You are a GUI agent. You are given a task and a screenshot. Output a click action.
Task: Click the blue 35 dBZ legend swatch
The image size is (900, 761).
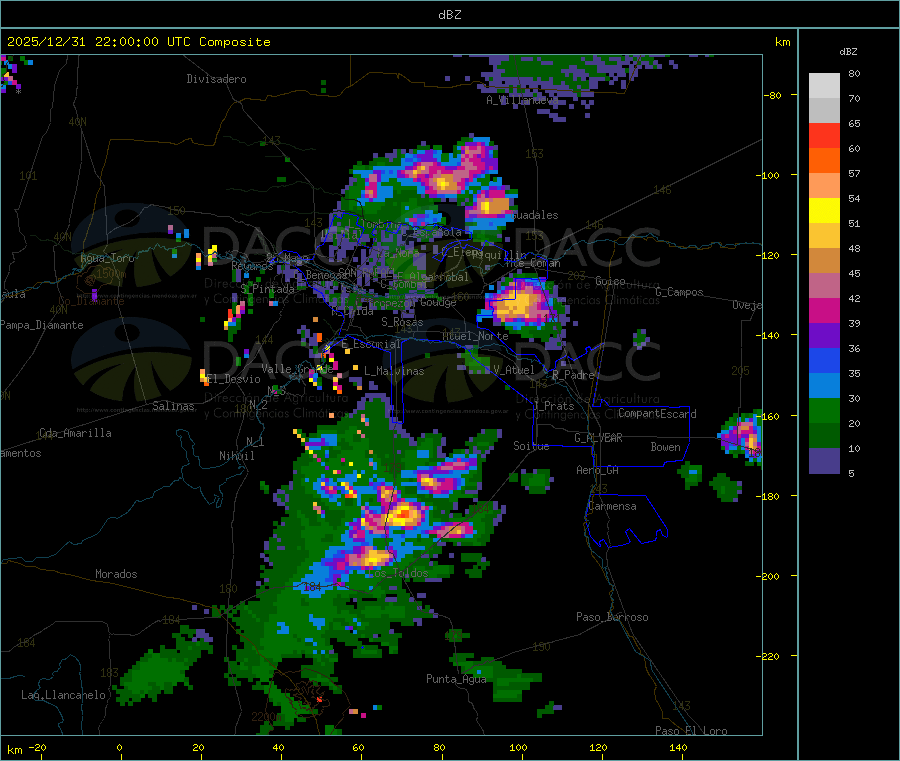point(824,360)
